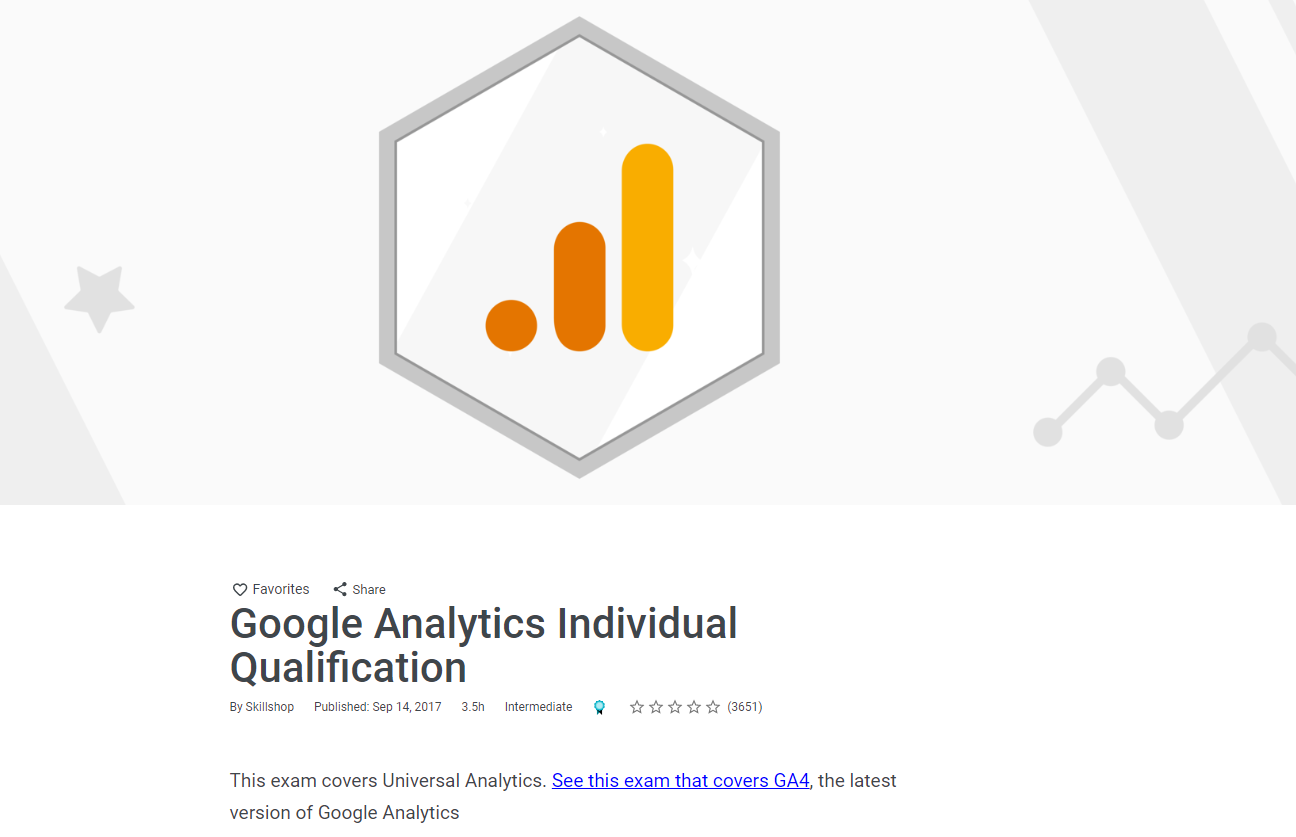
Task: Click the blue certification ribbon badge
Action: coord(599,707)
